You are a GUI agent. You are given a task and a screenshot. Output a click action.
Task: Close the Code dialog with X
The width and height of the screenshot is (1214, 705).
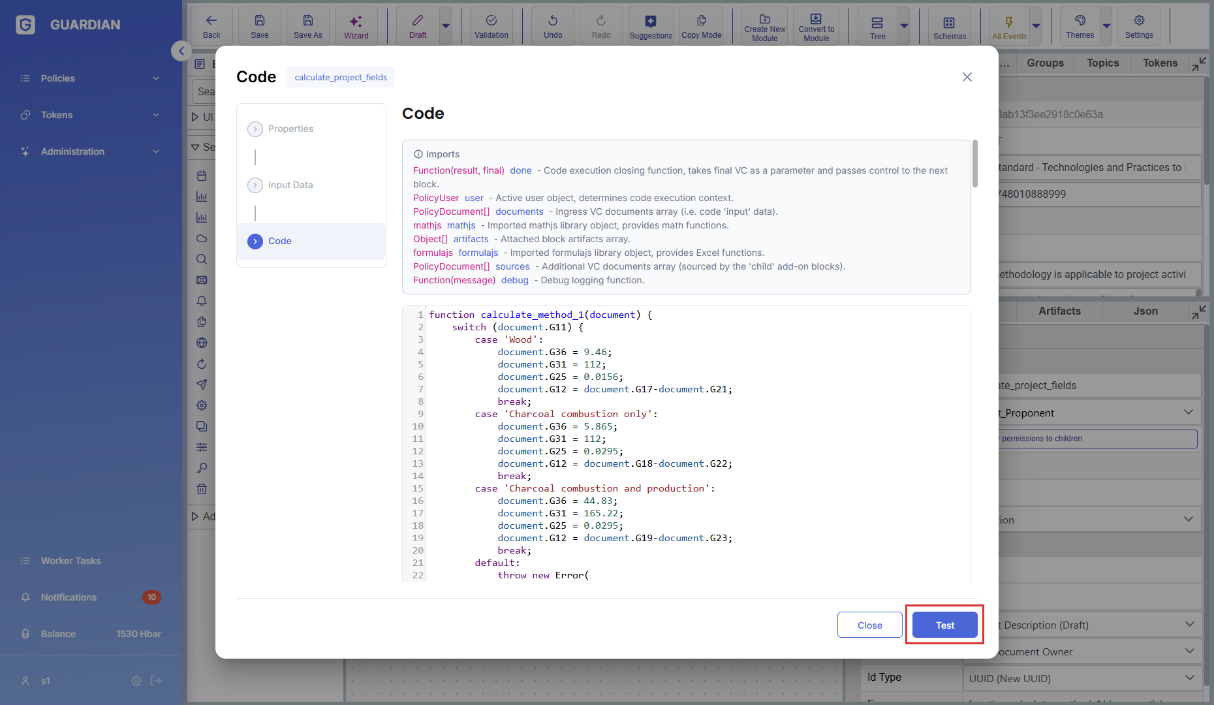(x=967, y=77)
